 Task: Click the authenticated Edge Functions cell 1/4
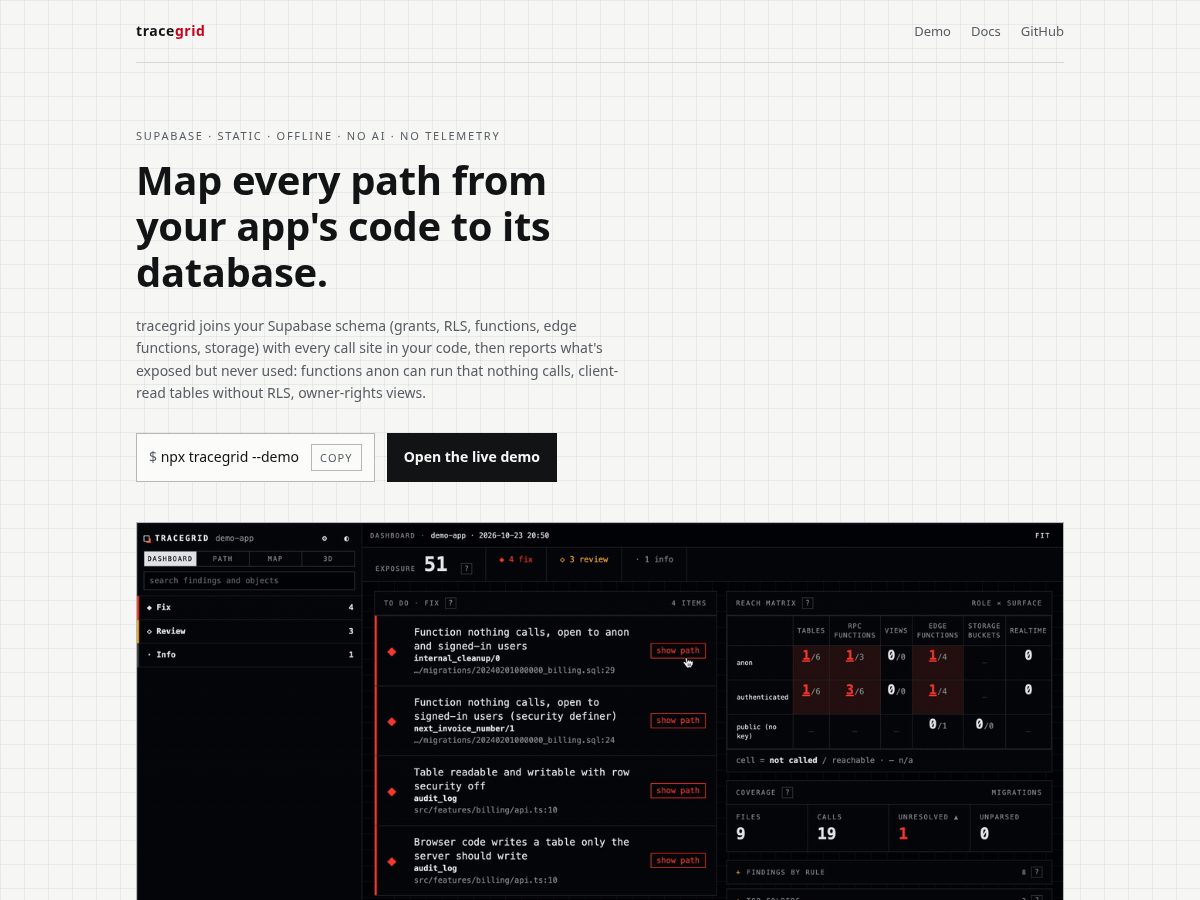click(937, 696)
